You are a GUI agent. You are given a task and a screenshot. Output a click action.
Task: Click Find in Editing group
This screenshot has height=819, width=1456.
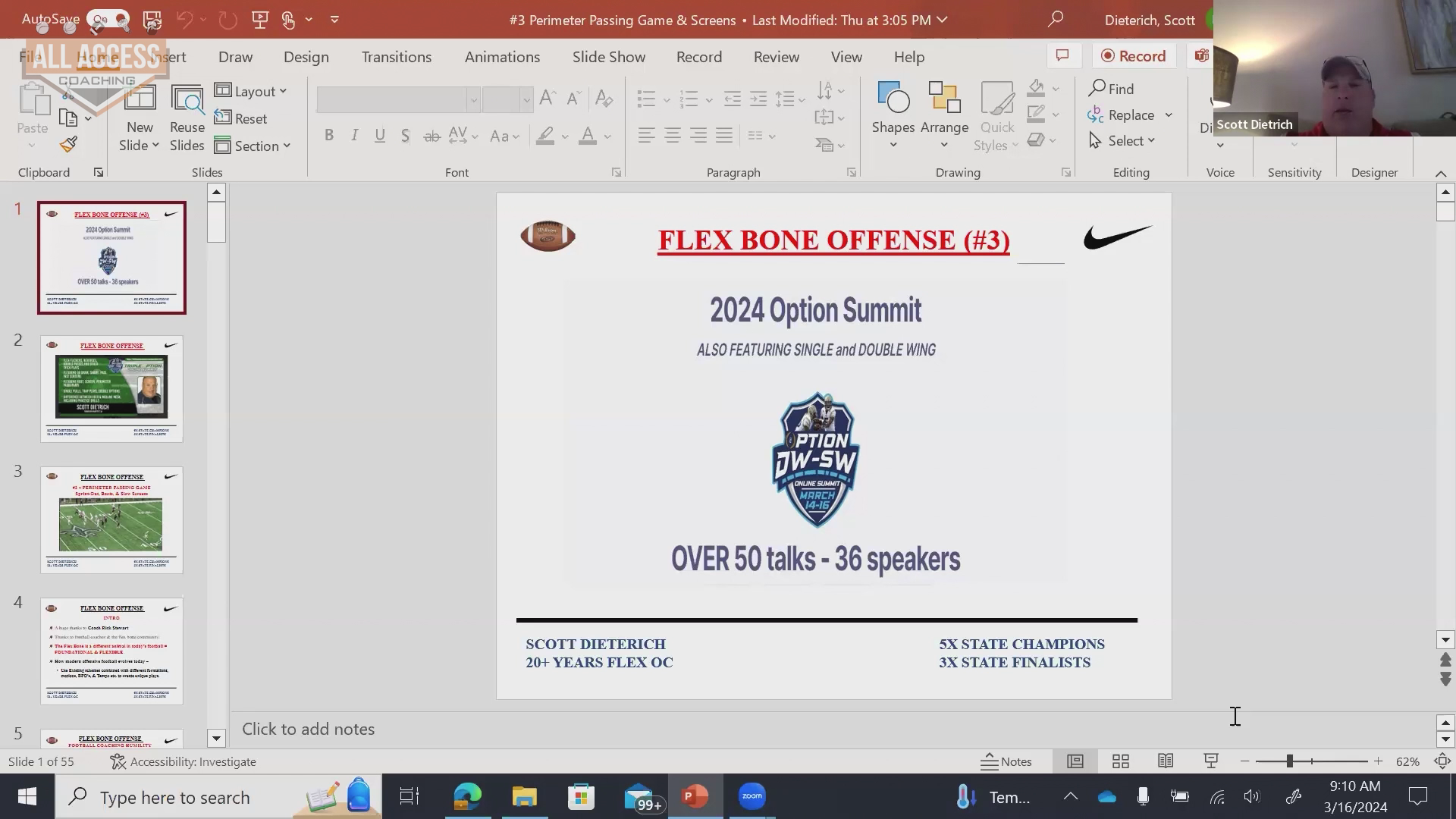pyautogui.click(x=1112, y=89)
